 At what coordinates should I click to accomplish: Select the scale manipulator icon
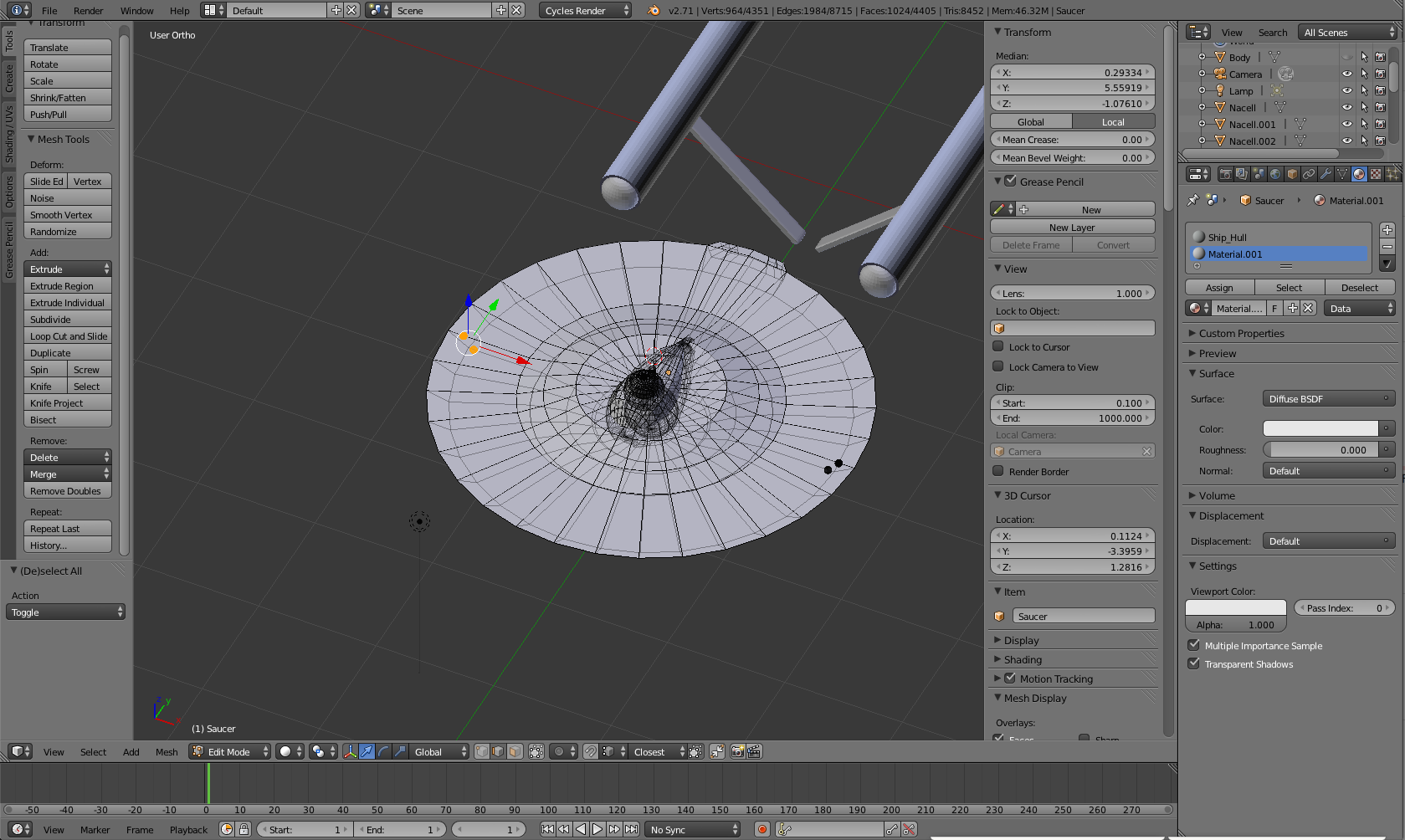(x=400, y=751)
